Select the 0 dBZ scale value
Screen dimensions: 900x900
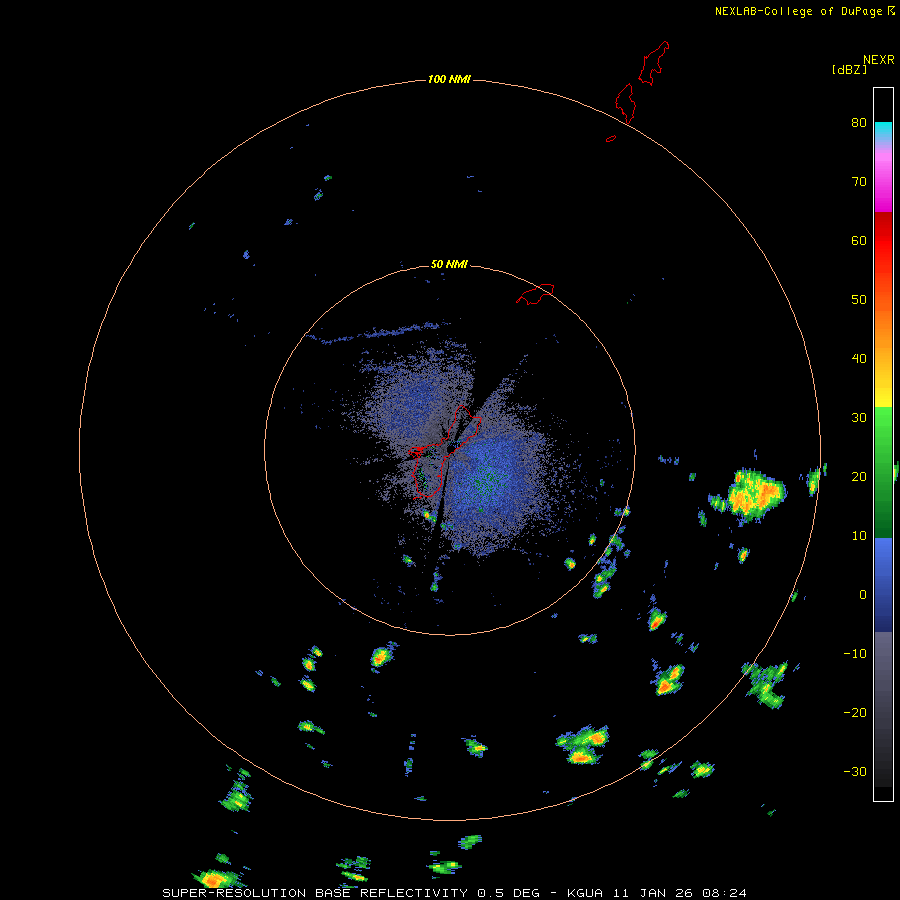click(863, 595)
